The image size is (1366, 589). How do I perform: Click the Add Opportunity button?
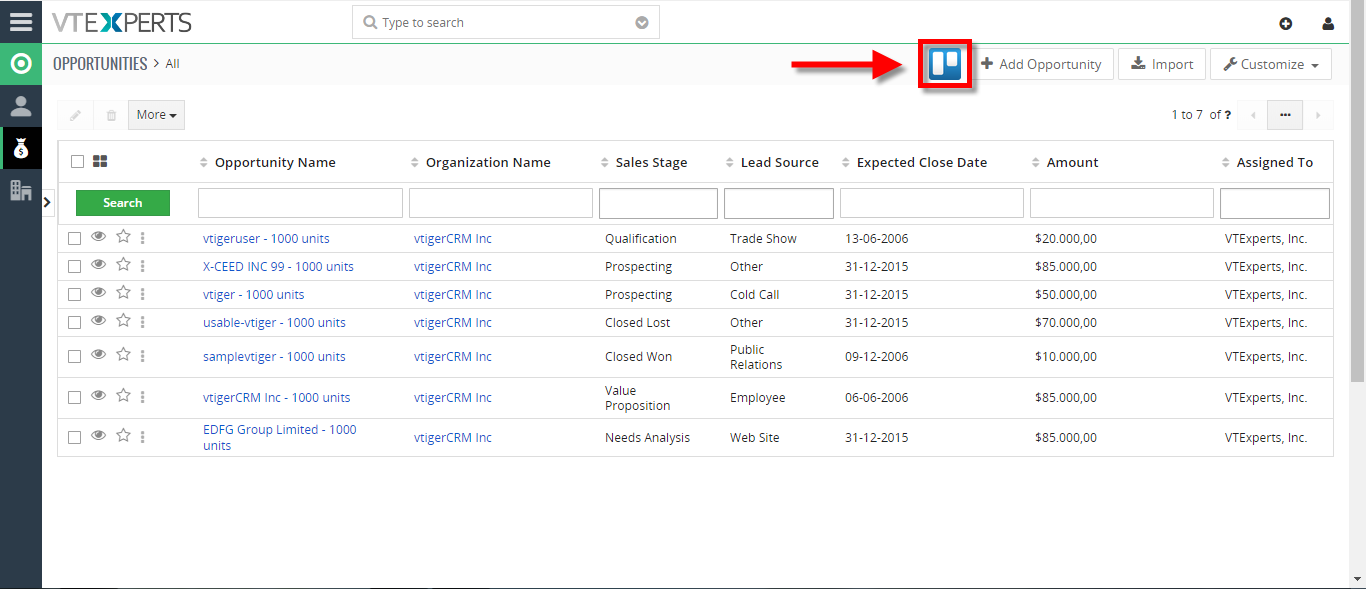coord(1041,64)
